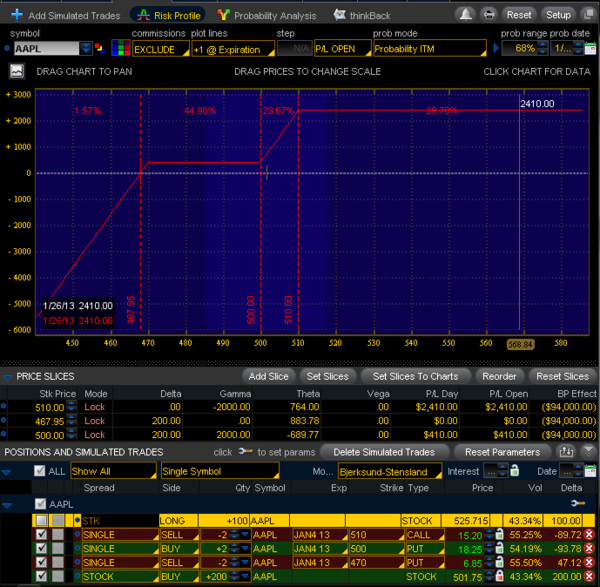Image resolution: width=600 pixels, height=587 pixels.
Task: Switch to thinkBack tab
Action: 362,15
